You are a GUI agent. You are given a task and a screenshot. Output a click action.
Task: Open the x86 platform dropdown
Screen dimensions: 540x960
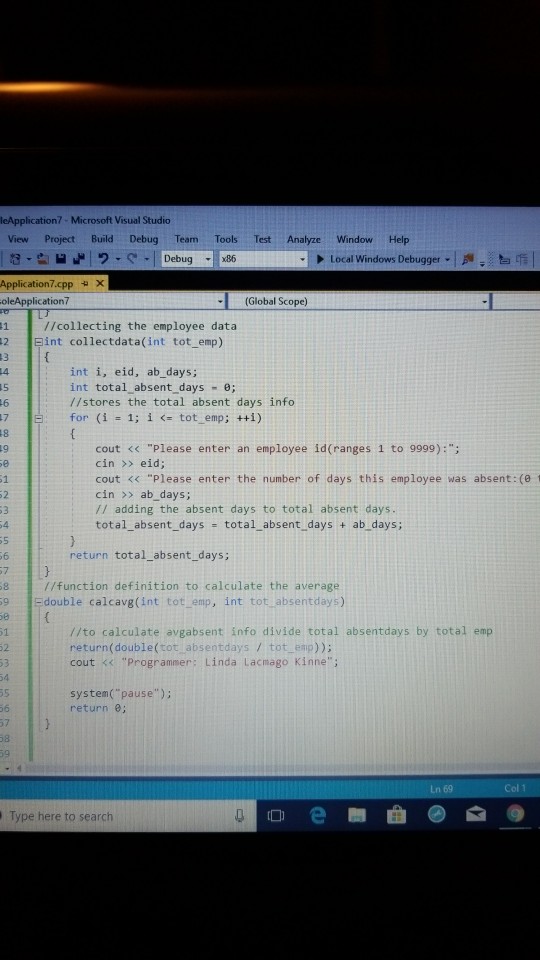pyautogui.click(x=263, y=259)
